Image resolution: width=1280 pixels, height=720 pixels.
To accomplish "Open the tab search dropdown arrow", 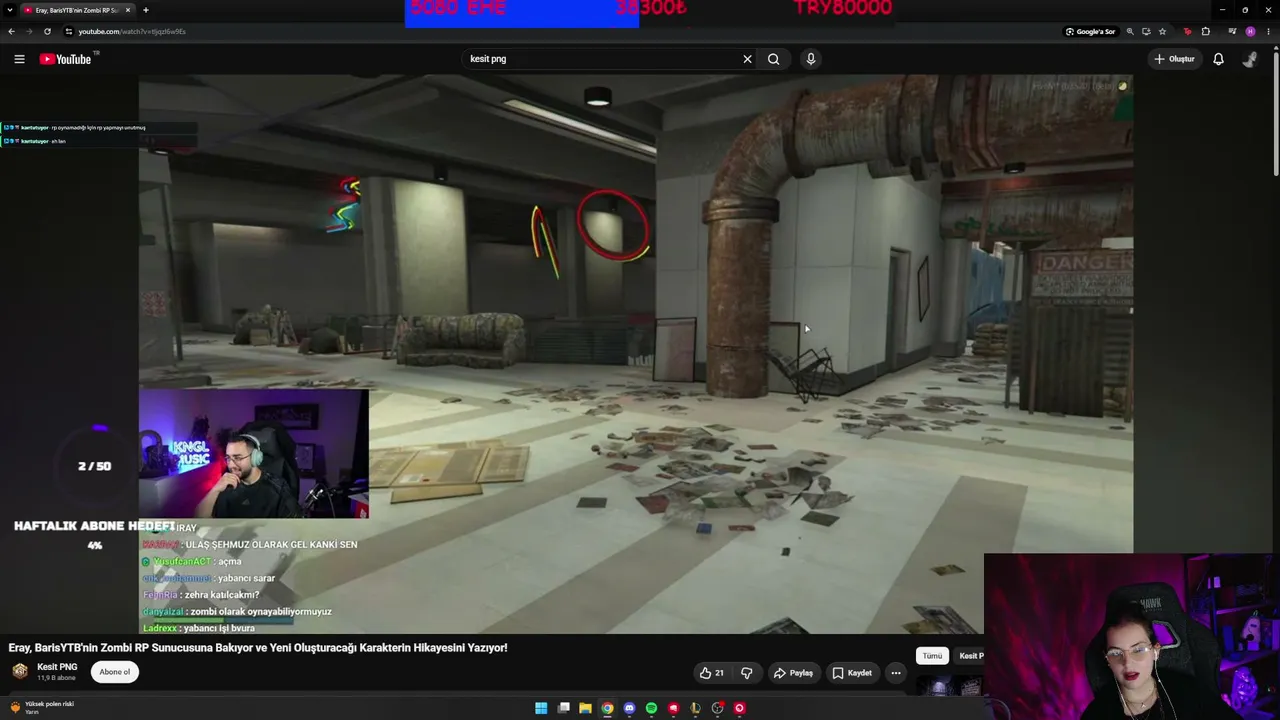I will coord(9,10).
